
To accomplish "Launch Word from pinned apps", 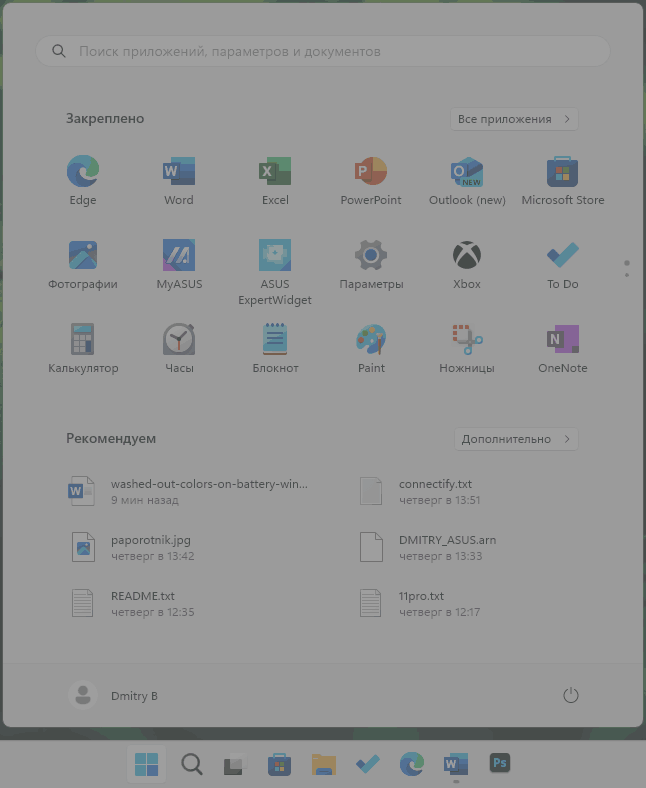I will pos(179,180).
